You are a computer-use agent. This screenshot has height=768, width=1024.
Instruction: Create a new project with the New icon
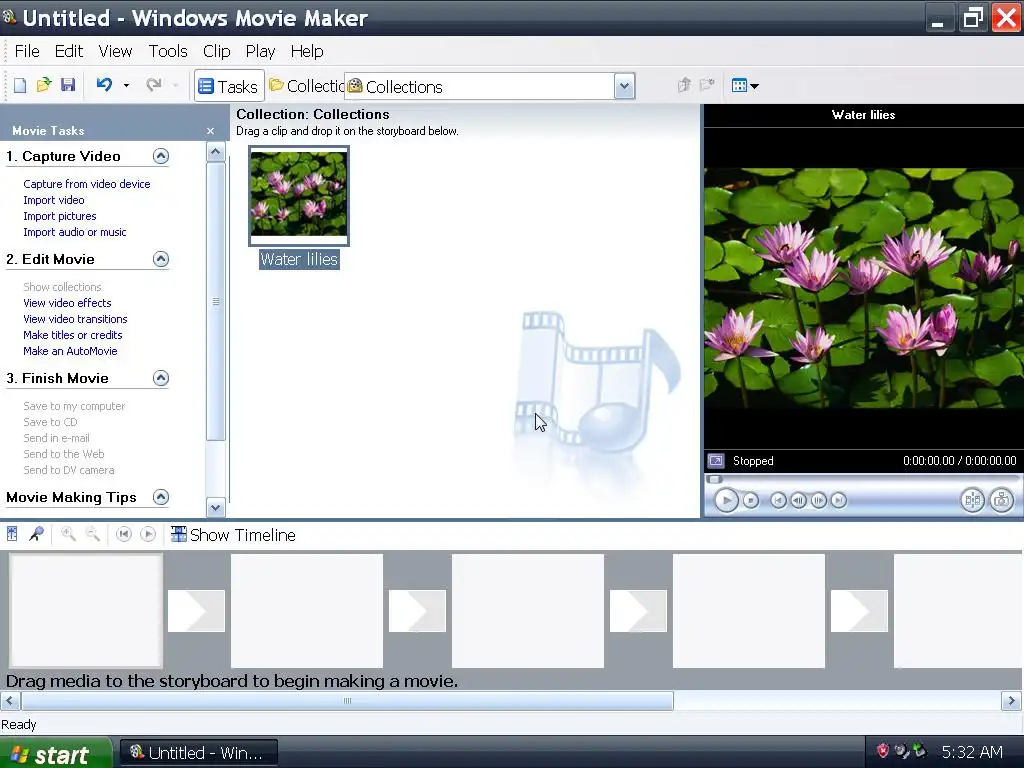(x=20, y=86)
